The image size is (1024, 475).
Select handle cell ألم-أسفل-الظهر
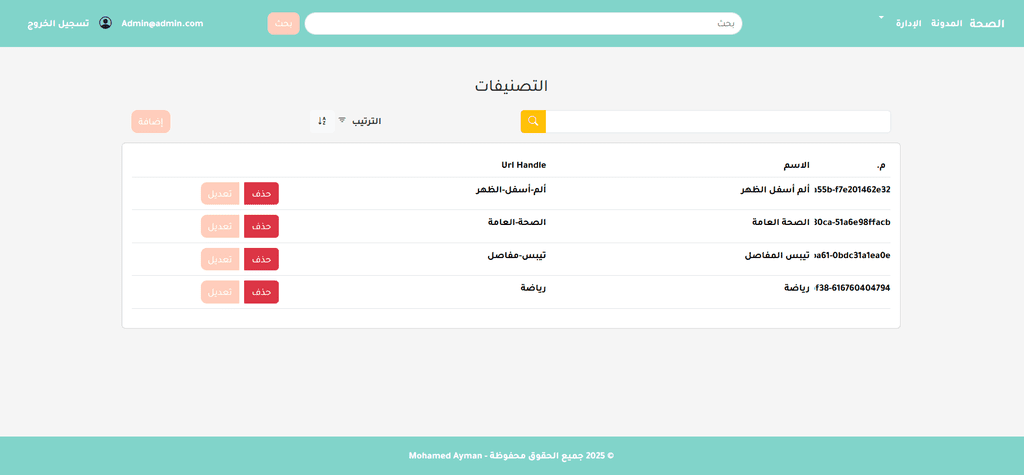tap(511, 189)
